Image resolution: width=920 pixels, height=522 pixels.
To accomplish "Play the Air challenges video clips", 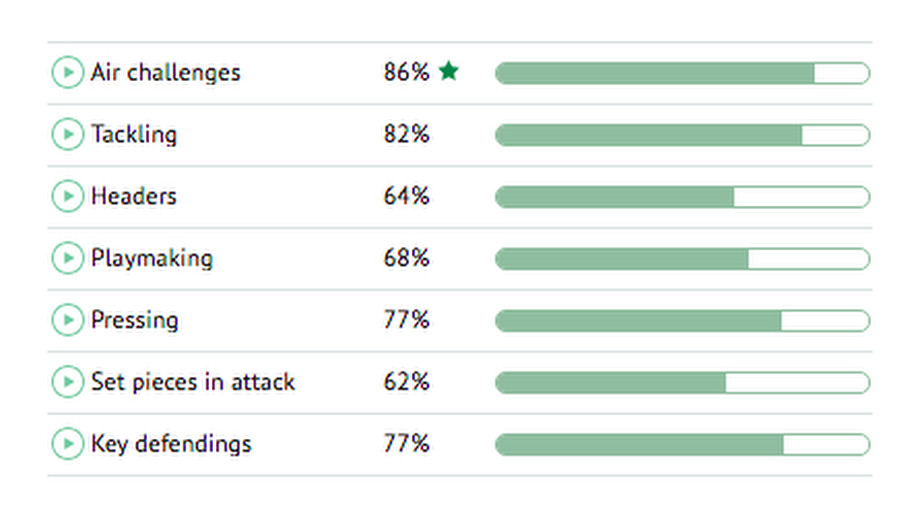I will (67, 73).
